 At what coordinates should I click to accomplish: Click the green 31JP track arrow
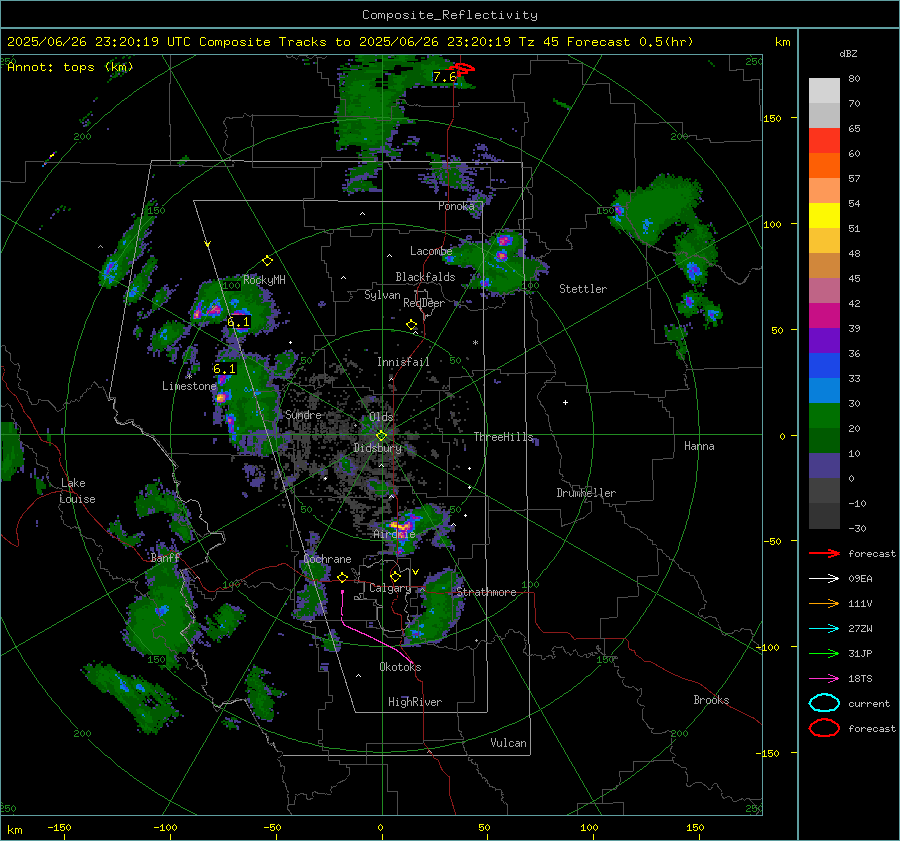[824, 653]
